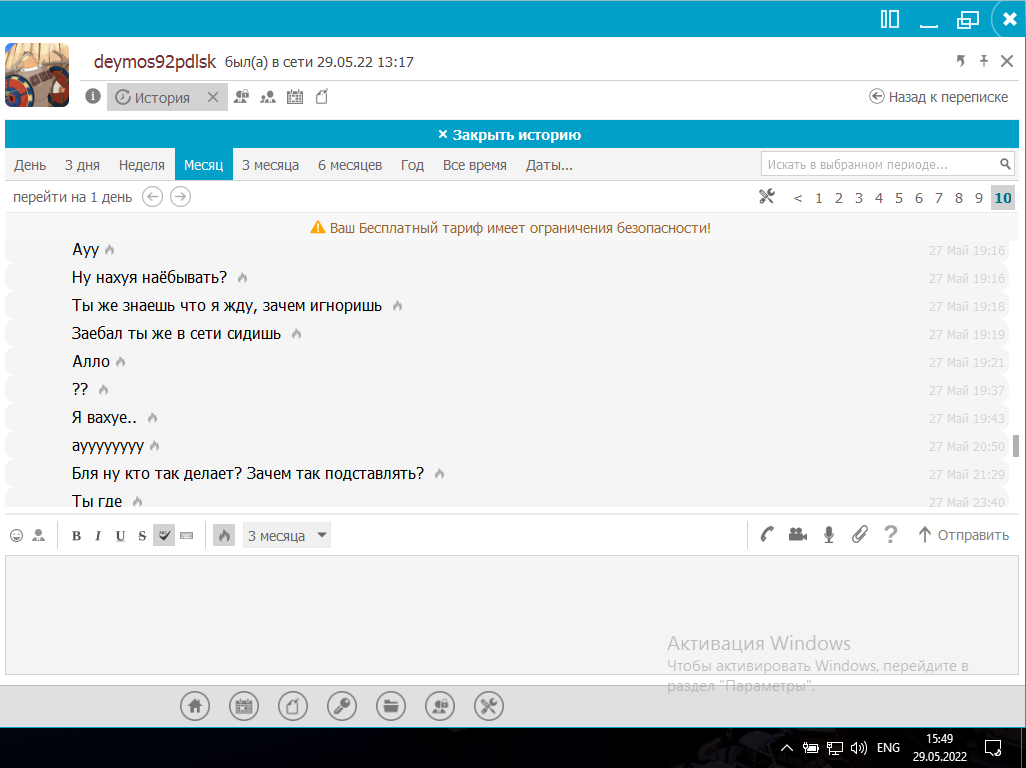Open help question mark icon
The width and height of the screenshot is (1026, 768).
pos(890,534)
